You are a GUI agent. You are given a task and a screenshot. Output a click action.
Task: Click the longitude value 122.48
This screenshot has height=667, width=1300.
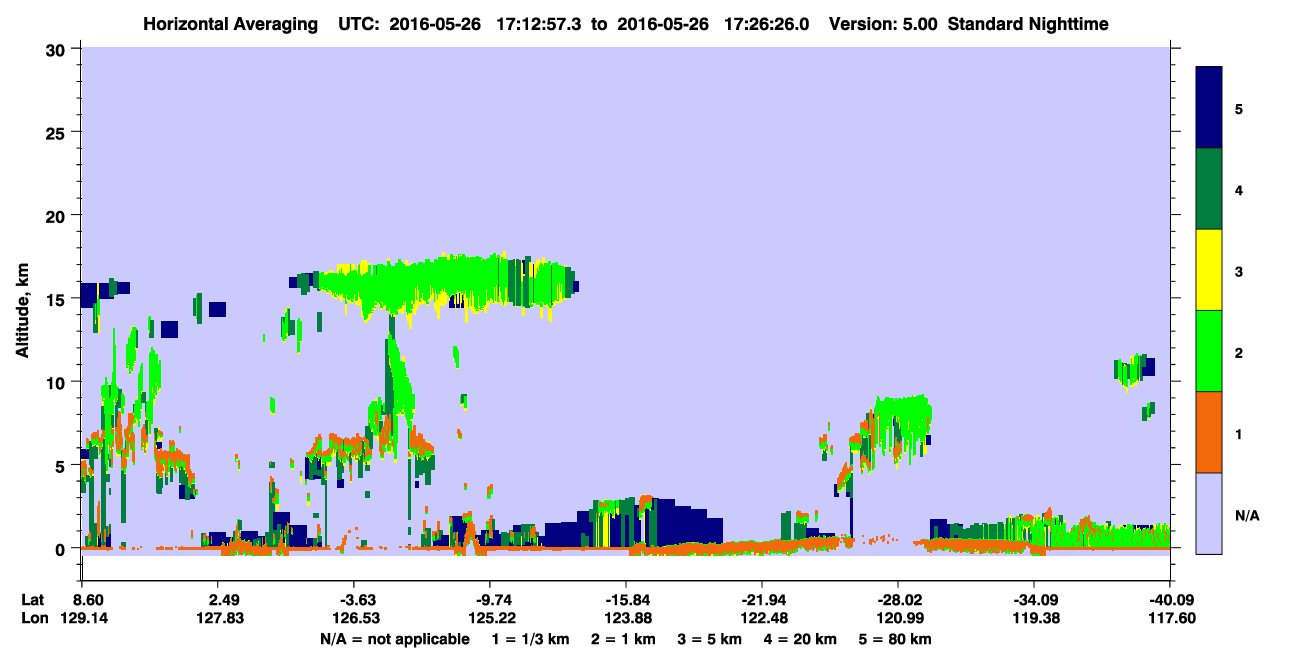tap(766, 618)
